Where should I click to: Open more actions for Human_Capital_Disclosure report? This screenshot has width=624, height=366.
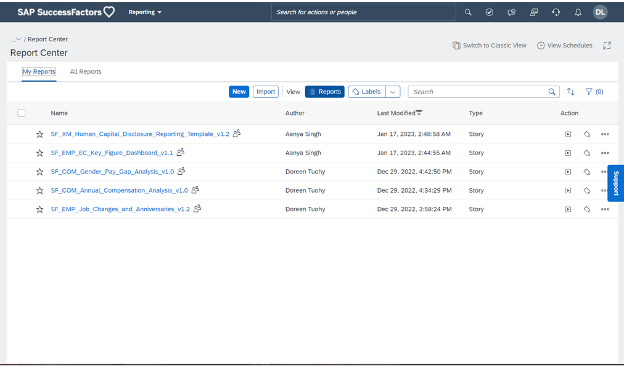point(605,134)
